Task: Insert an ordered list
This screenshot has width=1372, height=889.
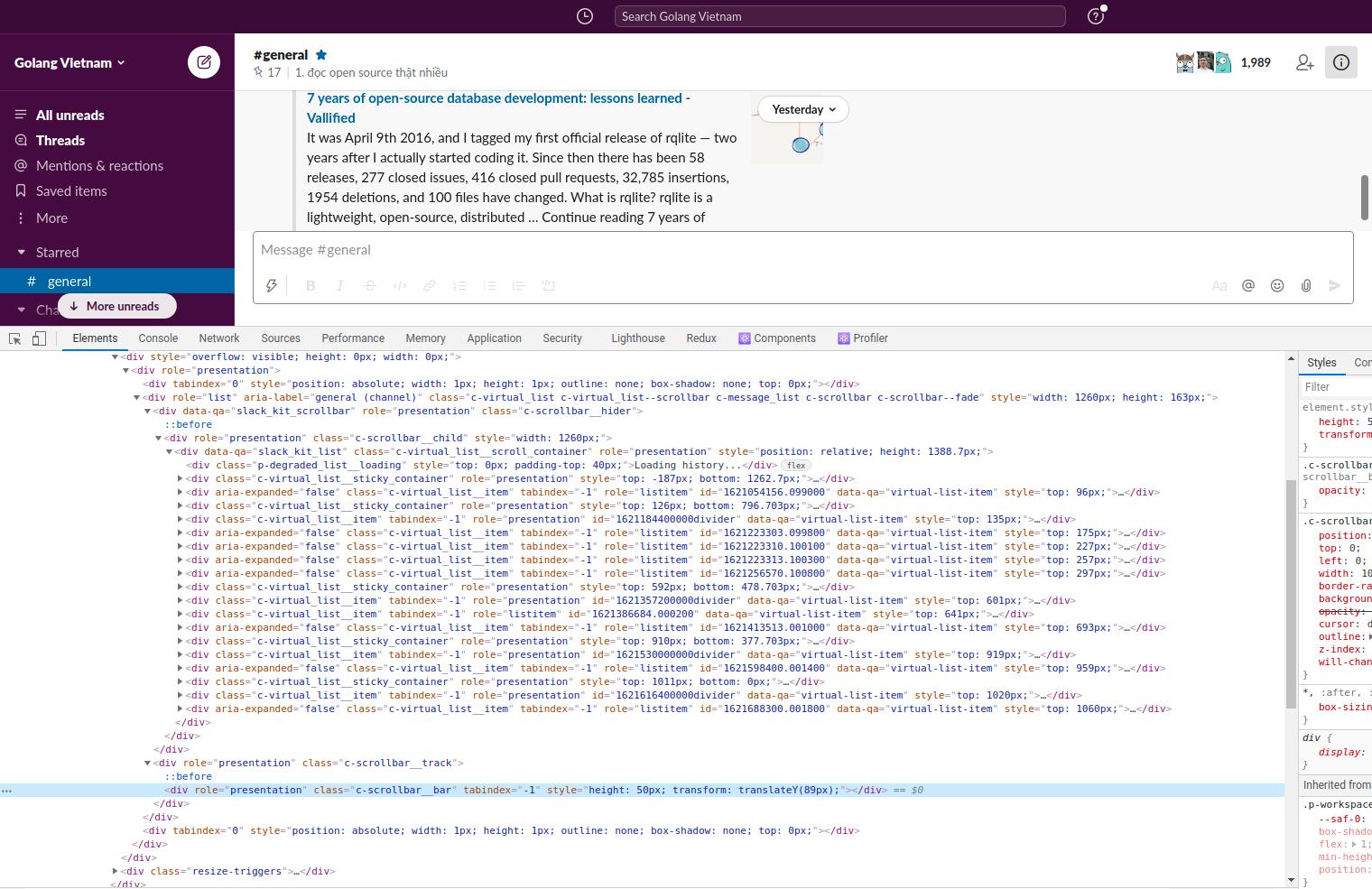Action: 459,285
